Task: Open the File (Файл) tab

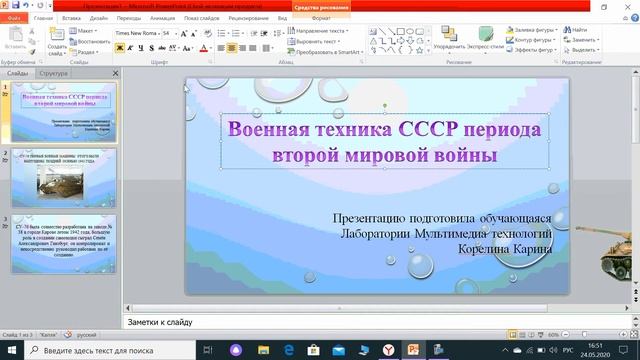Action: point(14,18)
